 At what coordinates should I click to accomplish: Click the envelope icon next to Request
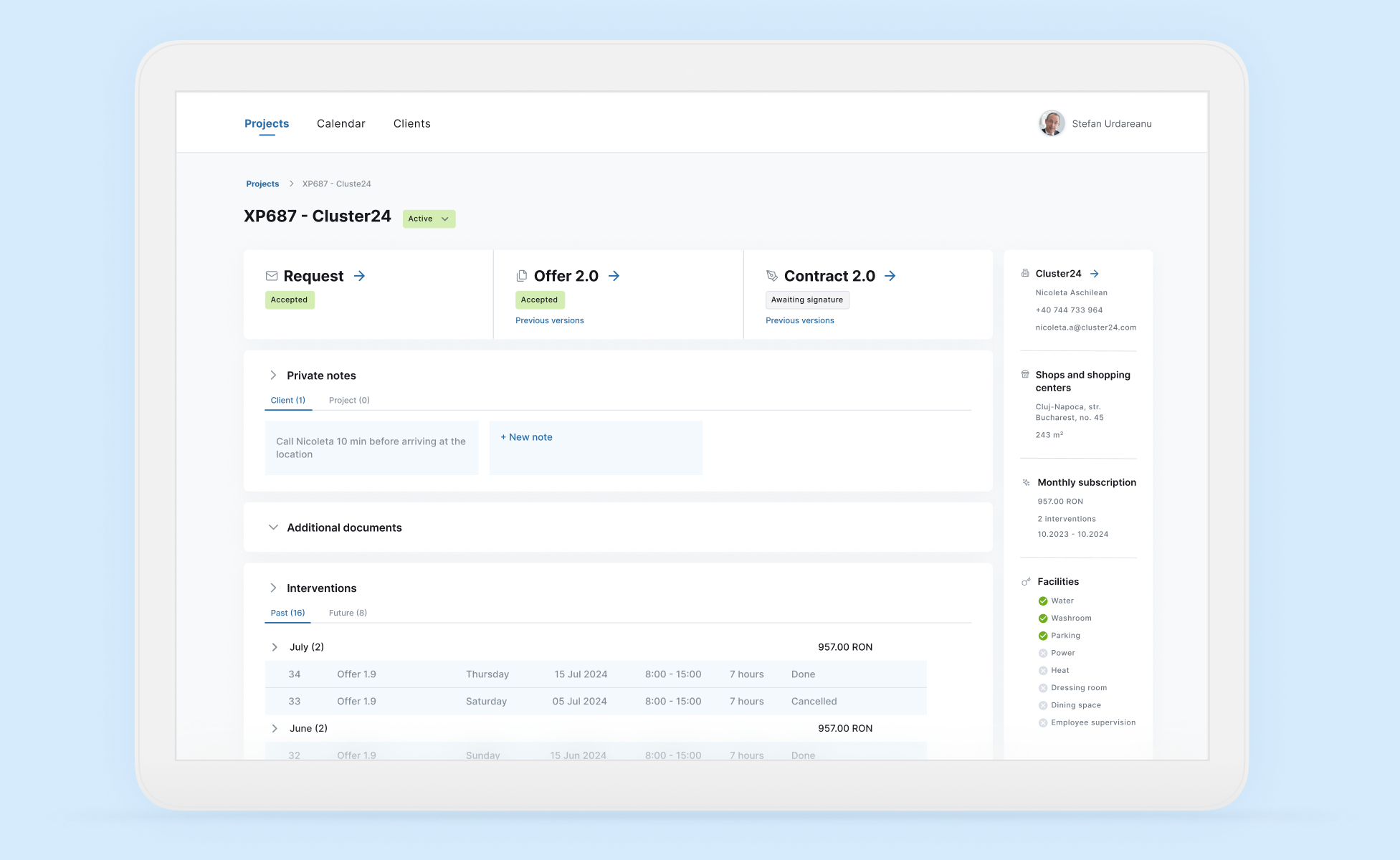coord(271,275)
